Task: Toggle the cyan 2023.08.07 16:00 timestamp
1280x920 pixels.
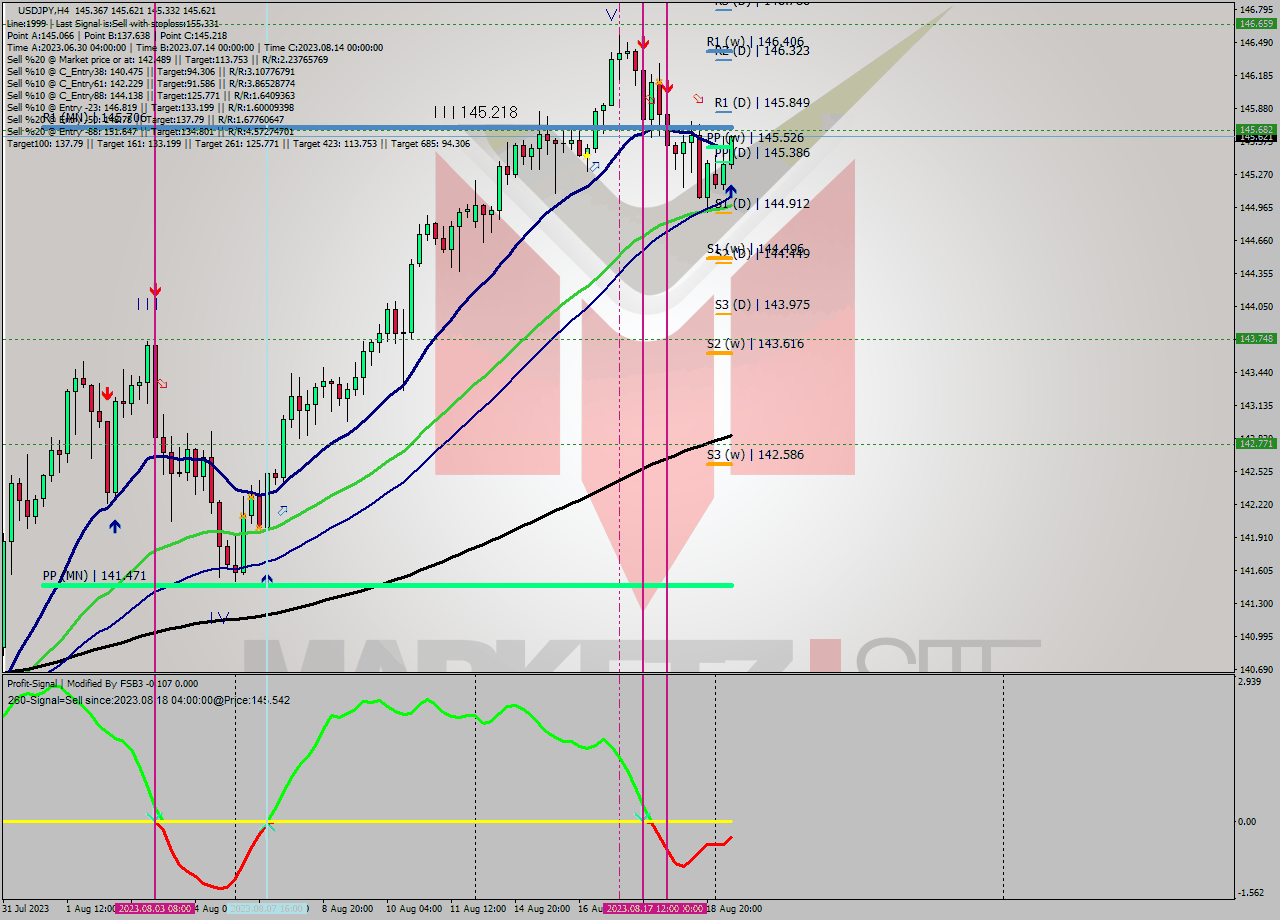Action: coord(270,910)
